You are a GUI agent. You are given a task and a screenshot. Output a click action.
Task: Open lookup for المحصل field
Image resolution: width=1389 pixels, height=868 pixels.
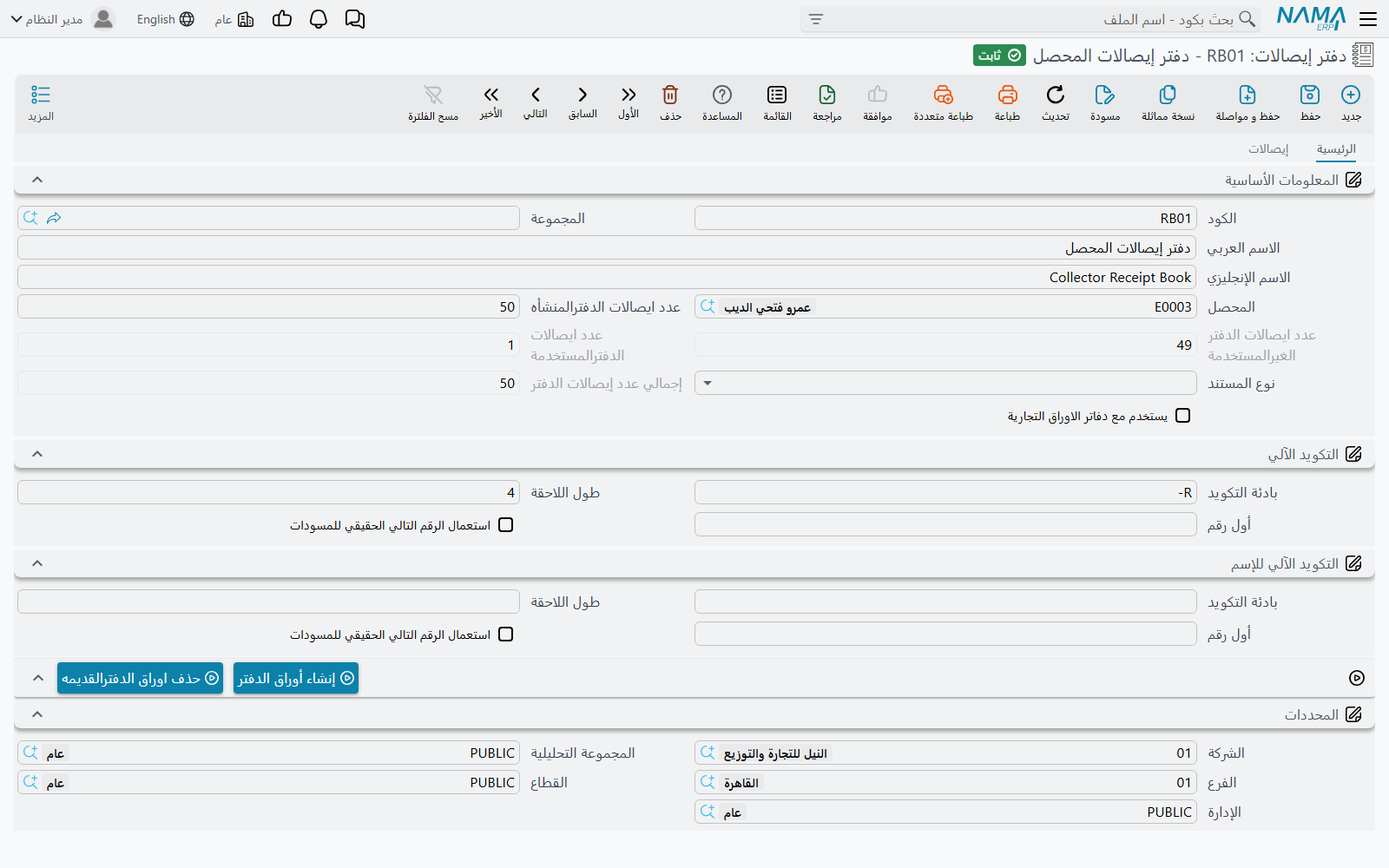point(708,306)
